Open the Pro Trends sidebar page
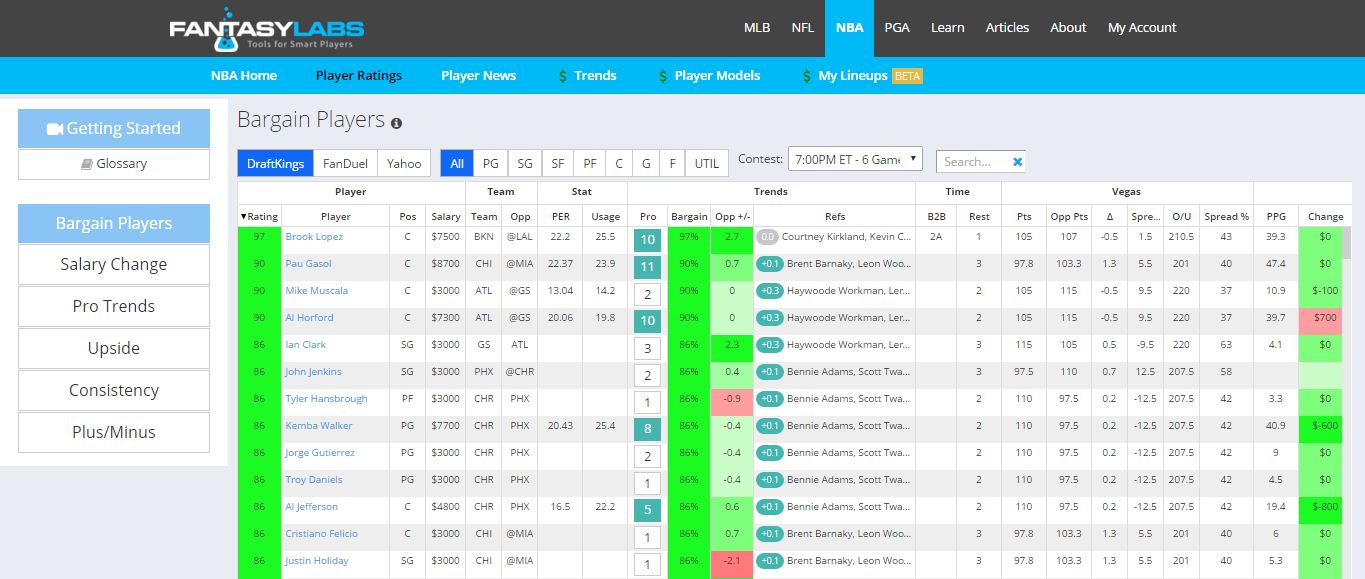The image size is (1365, 579). [114, 306]
